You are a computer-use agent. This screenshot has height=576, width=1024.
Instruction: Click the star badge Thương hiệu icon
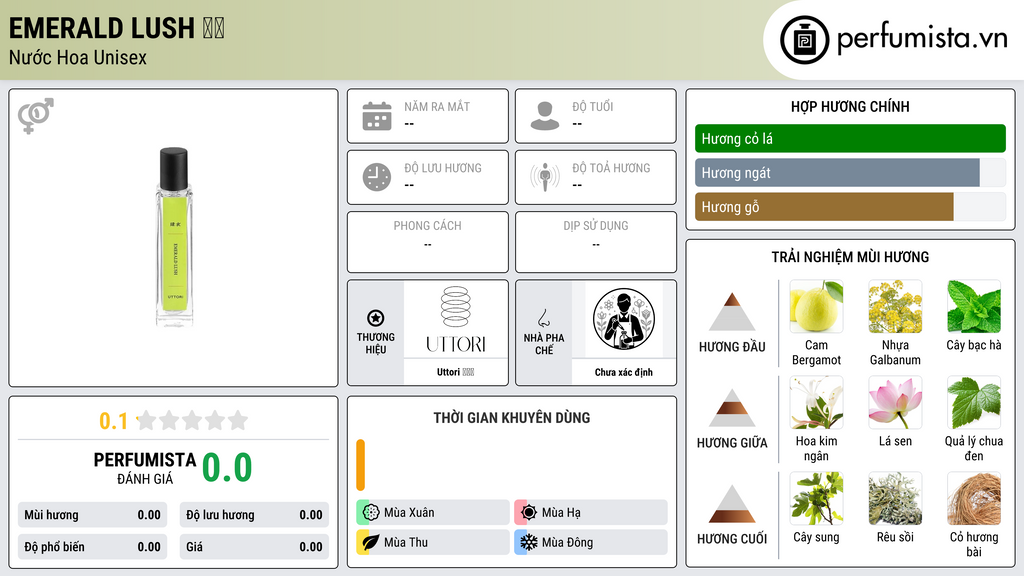(x=376, y=318)
